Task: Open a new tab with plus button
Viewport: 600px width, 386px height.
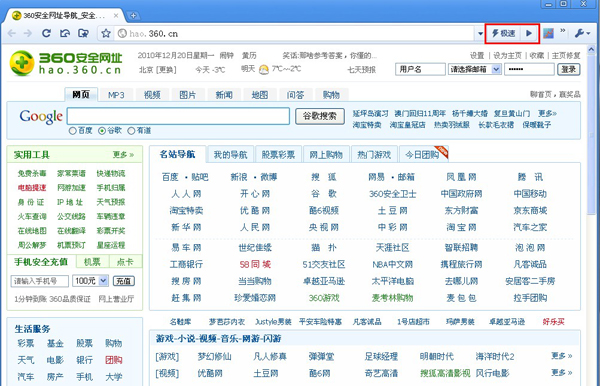Action: [134, 16]
